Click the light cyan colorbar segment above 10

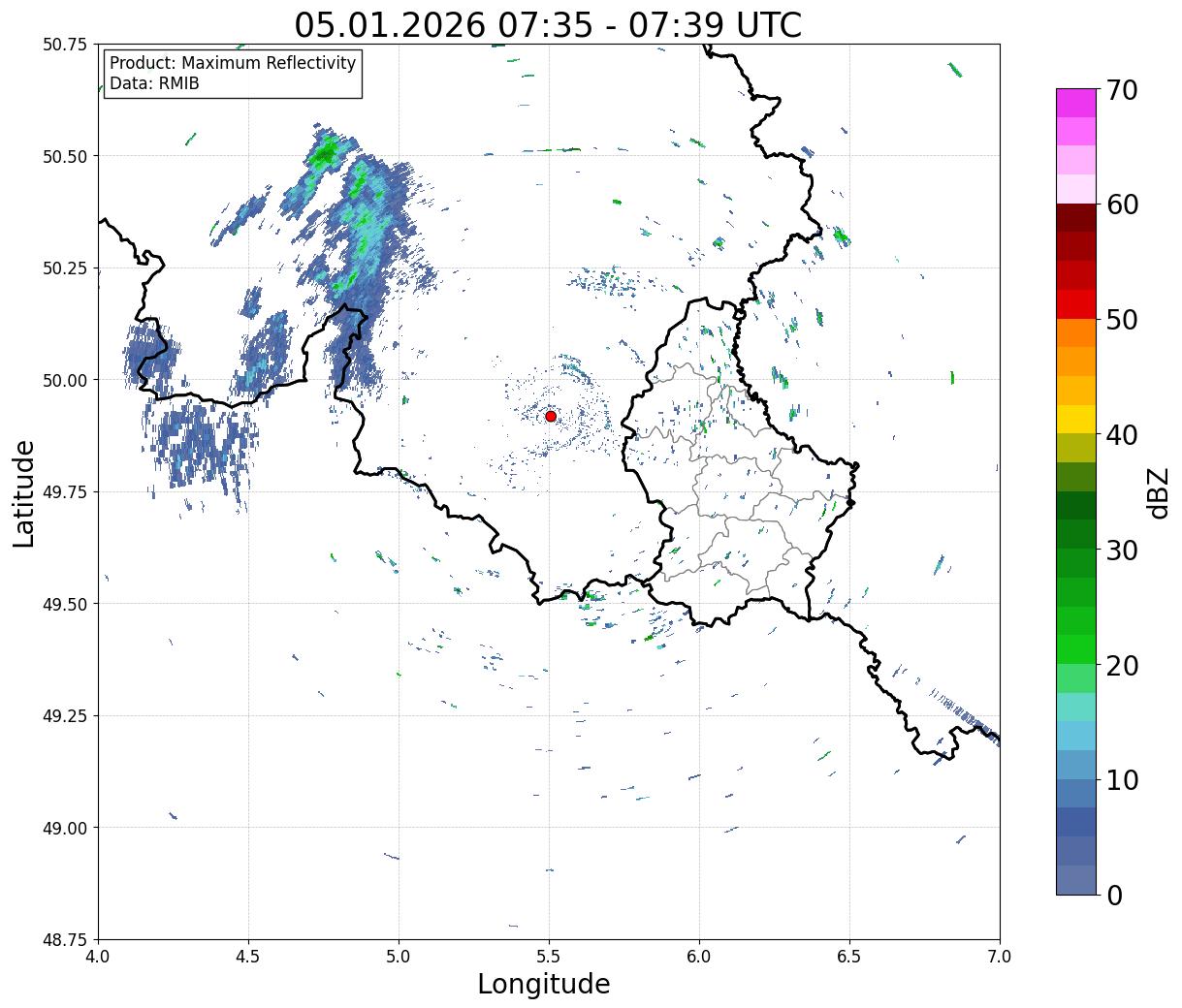1076,736
